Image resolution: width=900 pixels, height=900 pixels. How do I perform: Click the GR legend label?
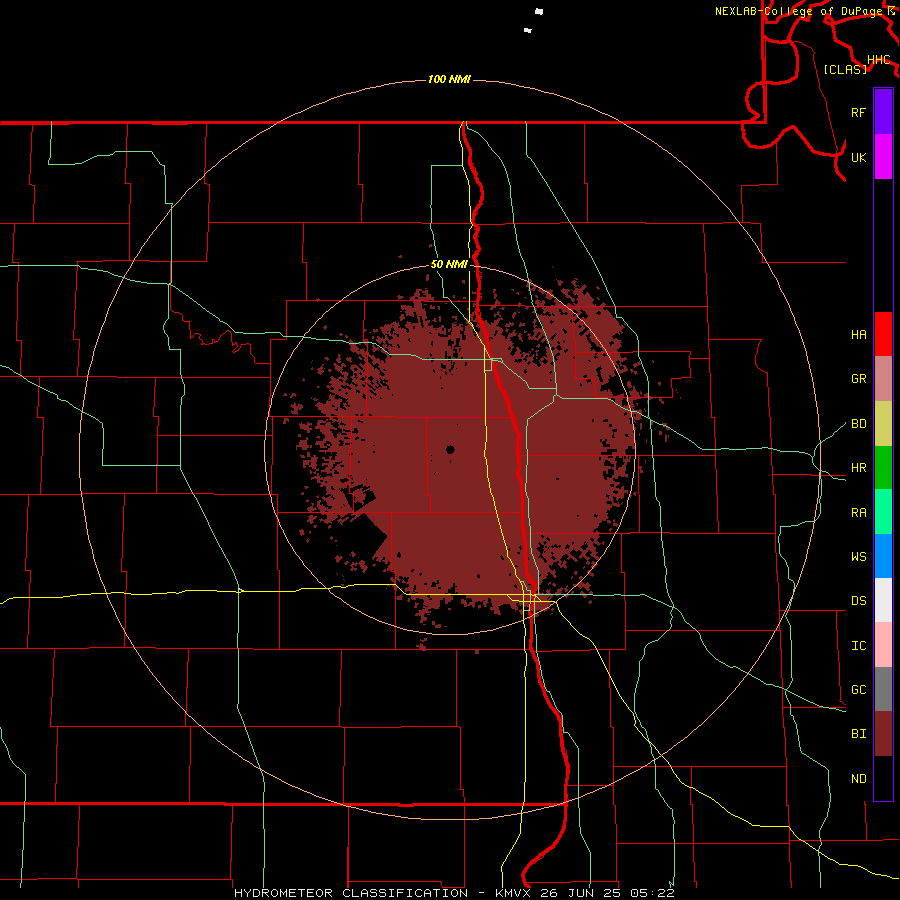[858, 379]
